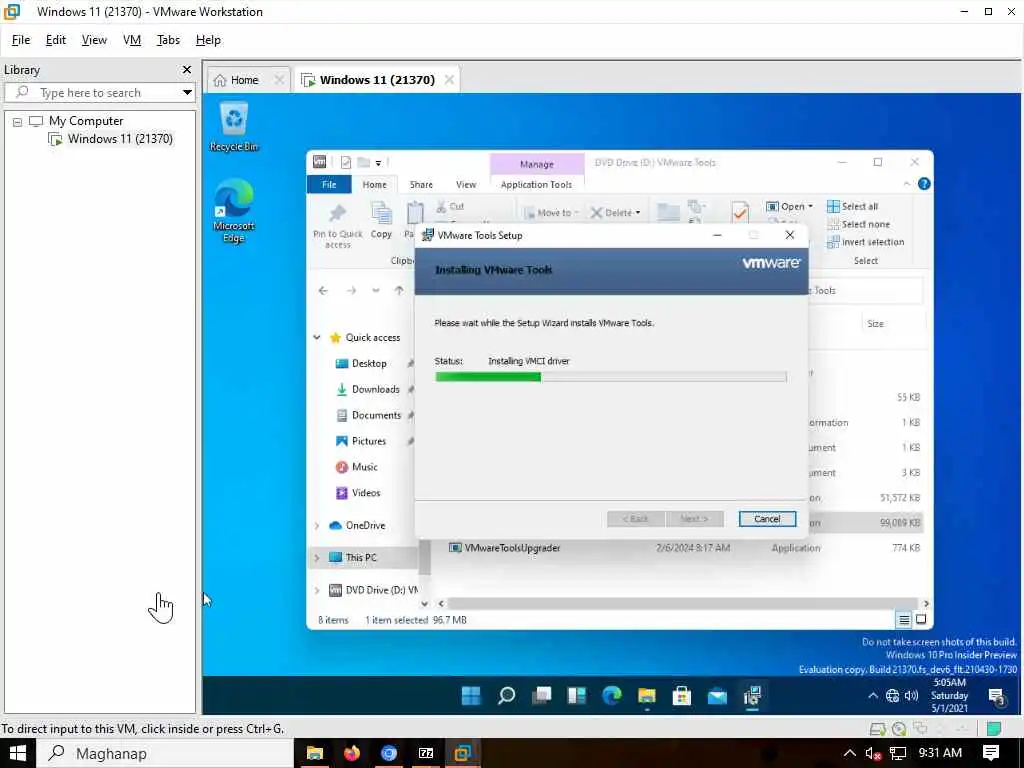
Task: Click the host taskbar search box
Action: [x=163, y=754]
